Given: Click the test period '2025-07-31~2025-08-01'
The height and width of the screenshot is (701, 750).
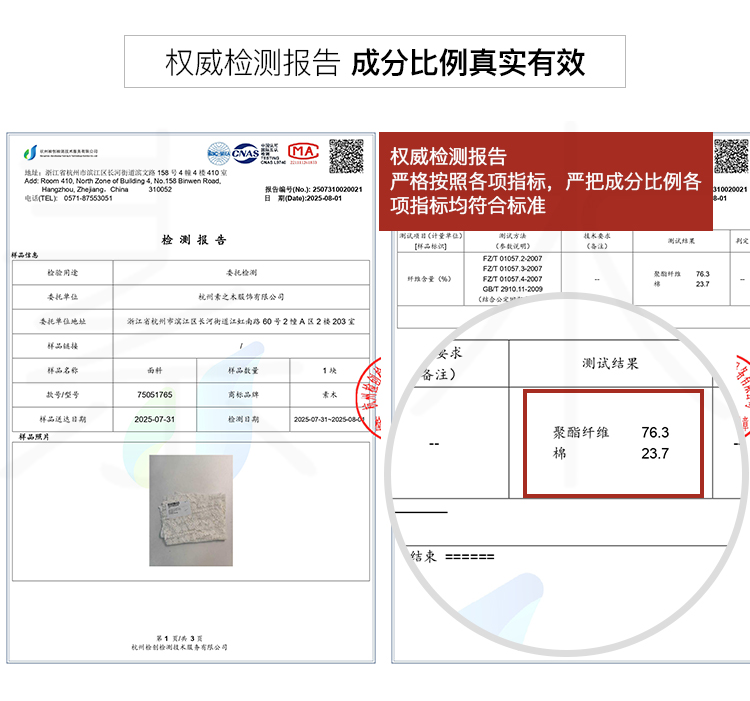Looking at the screenshot, I should click(x=330, y=419).
